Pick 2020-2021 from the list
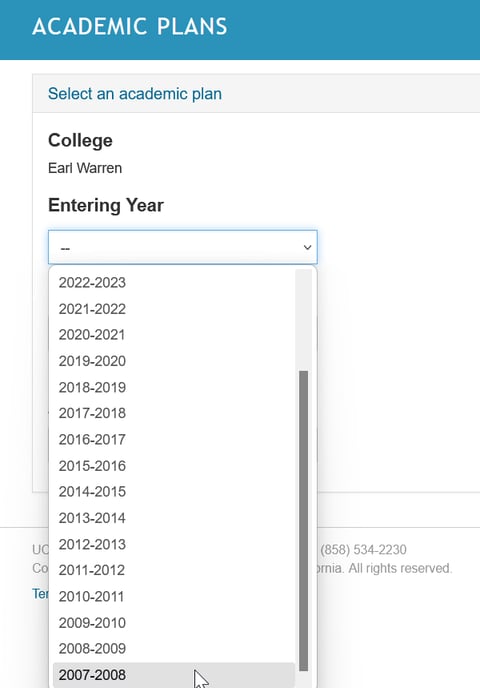 173,335
